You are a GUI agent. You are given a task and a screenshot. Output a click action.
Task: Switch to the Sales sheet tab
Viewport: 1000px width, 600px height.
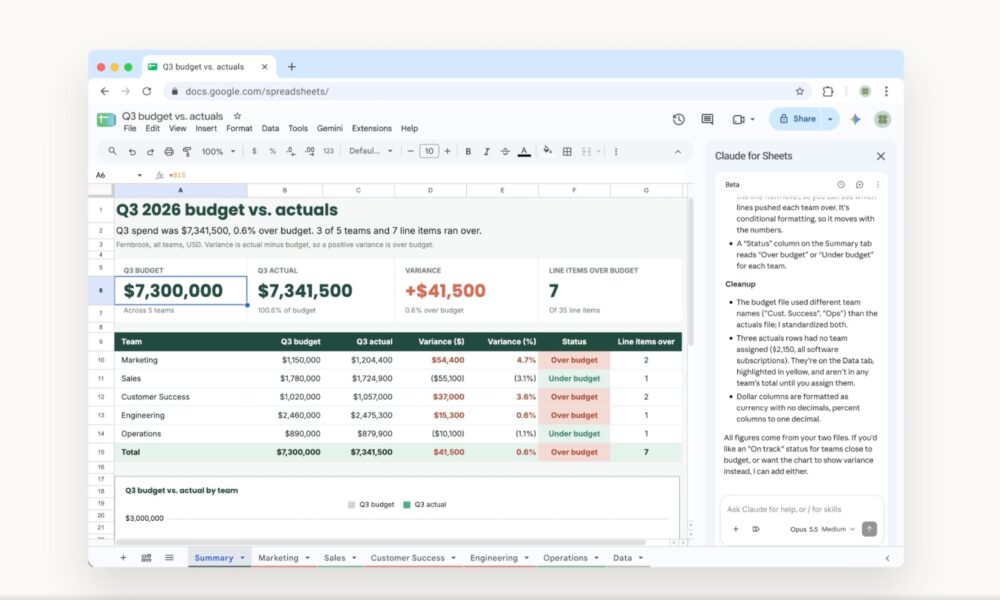(x=334, y=558)
